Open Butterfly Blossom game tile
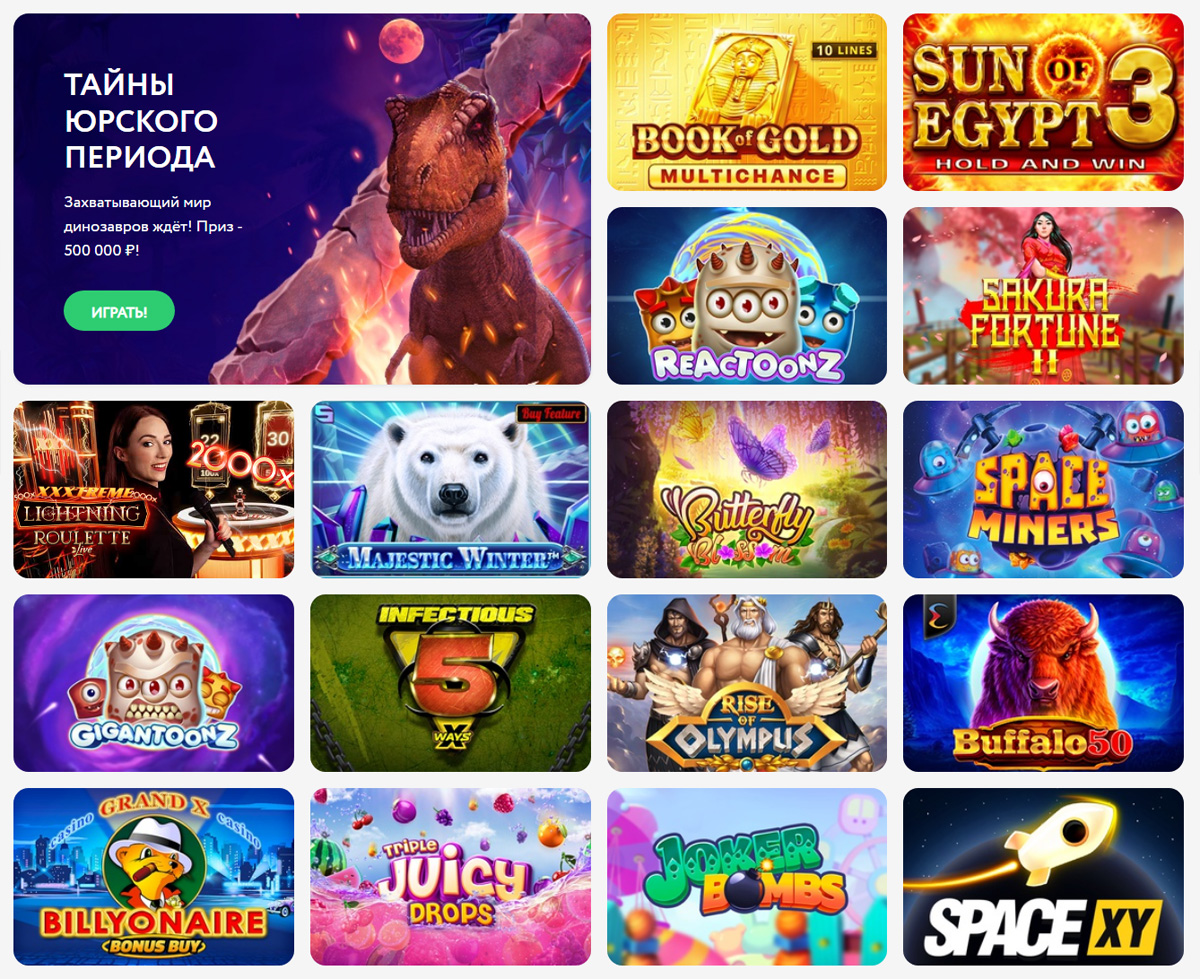Viewport: 1200px width, 979px height. pyautogui.click(x=747, y=490)
